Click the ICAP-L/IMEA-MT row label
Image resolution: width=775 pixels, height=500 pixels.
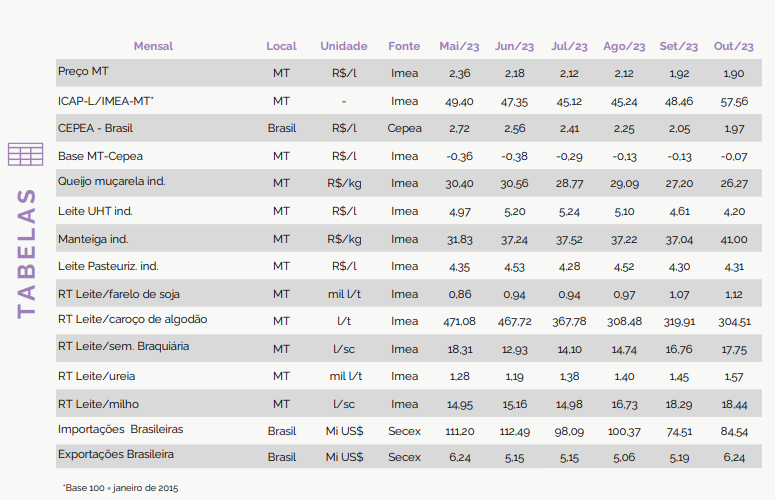[106, 101]
